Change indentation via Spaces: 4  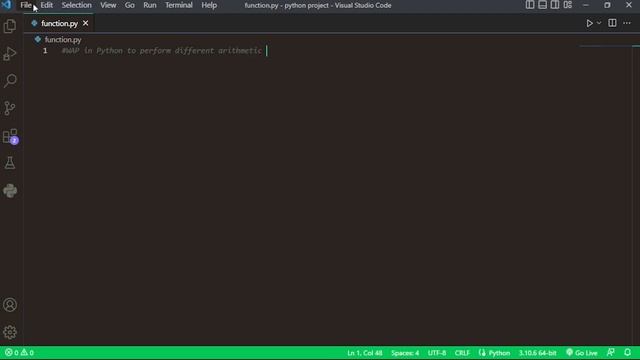pos(405,353)
